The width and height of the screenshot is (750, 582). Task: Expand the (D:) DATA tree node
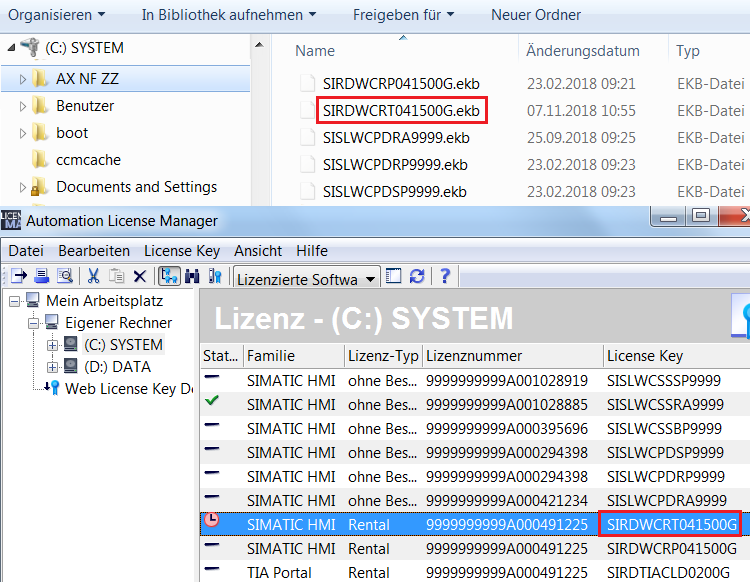pos(53,367)
